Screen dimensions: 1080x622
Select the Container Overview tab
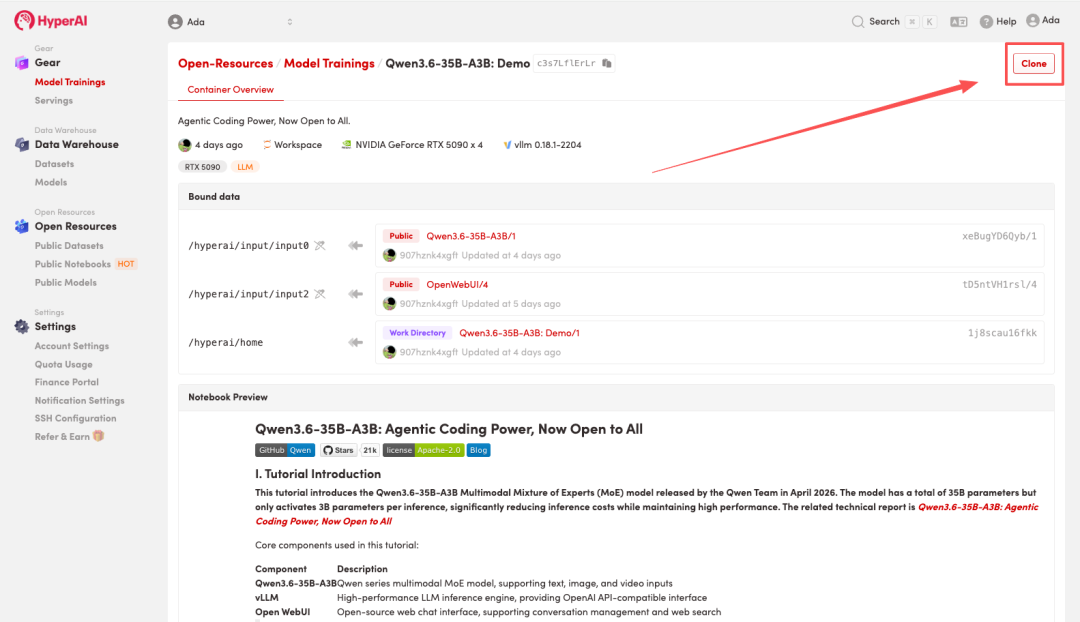point(231,90)
